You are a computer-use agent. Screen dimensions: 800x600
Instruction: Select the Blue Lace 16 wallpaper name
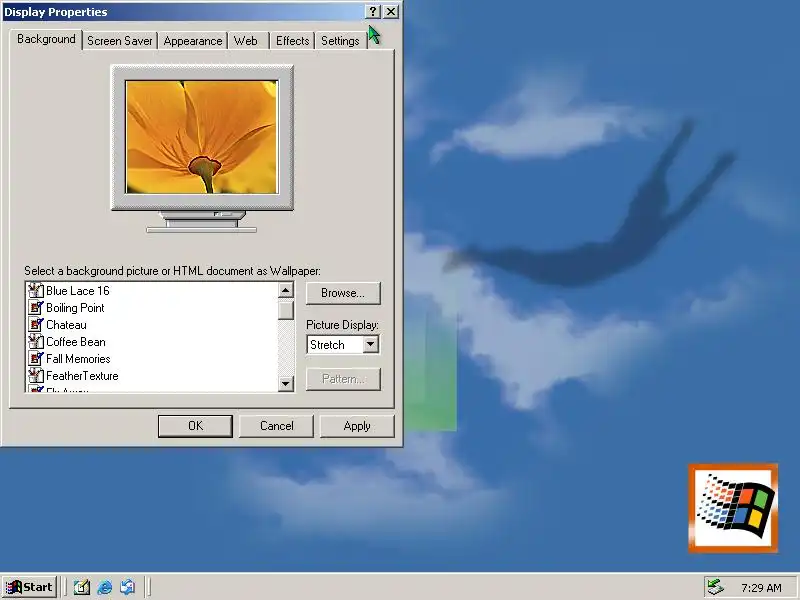(78, 291)
